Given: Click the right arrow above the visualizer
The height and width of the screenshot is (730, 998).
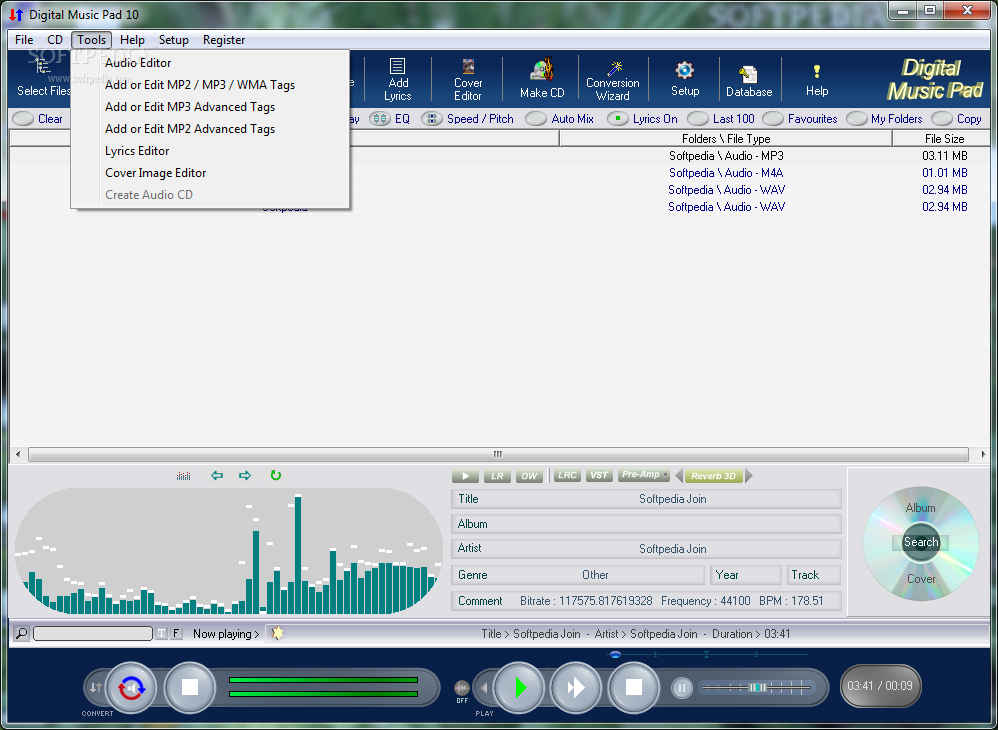Looking at the screenshot, I should pos(244,475).
